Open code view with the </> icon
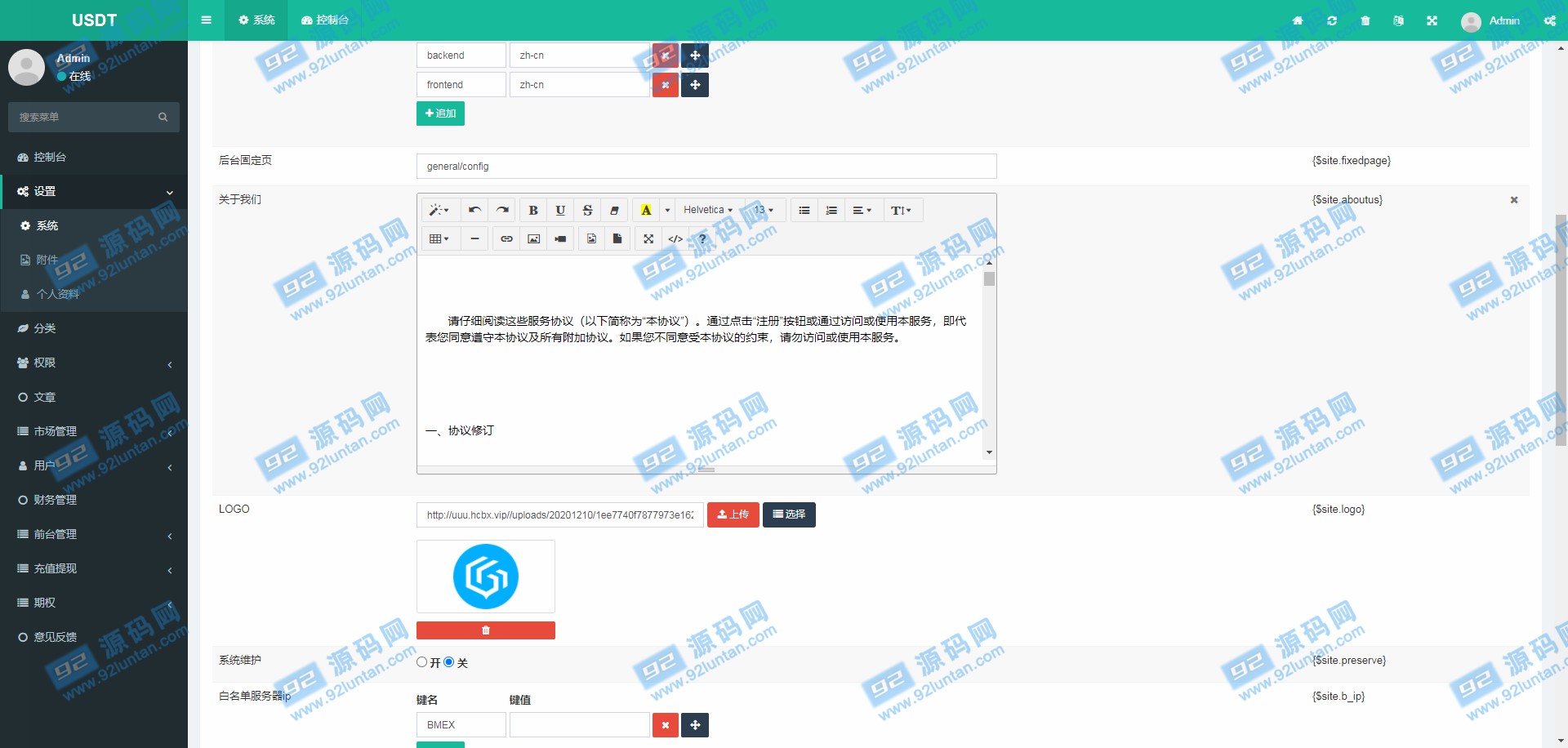This screenshot has width=1568, height=748. click(x=675, y=239)
